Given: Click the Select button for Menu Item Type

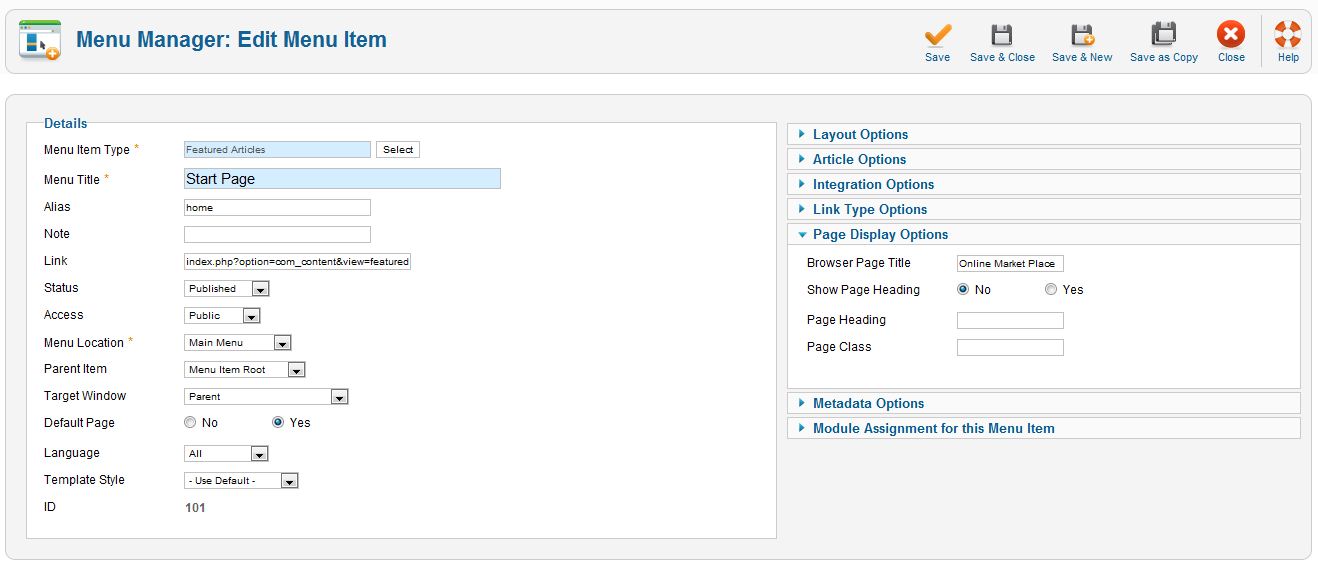Looking at the screenshot, I should (x=398, y=150).
